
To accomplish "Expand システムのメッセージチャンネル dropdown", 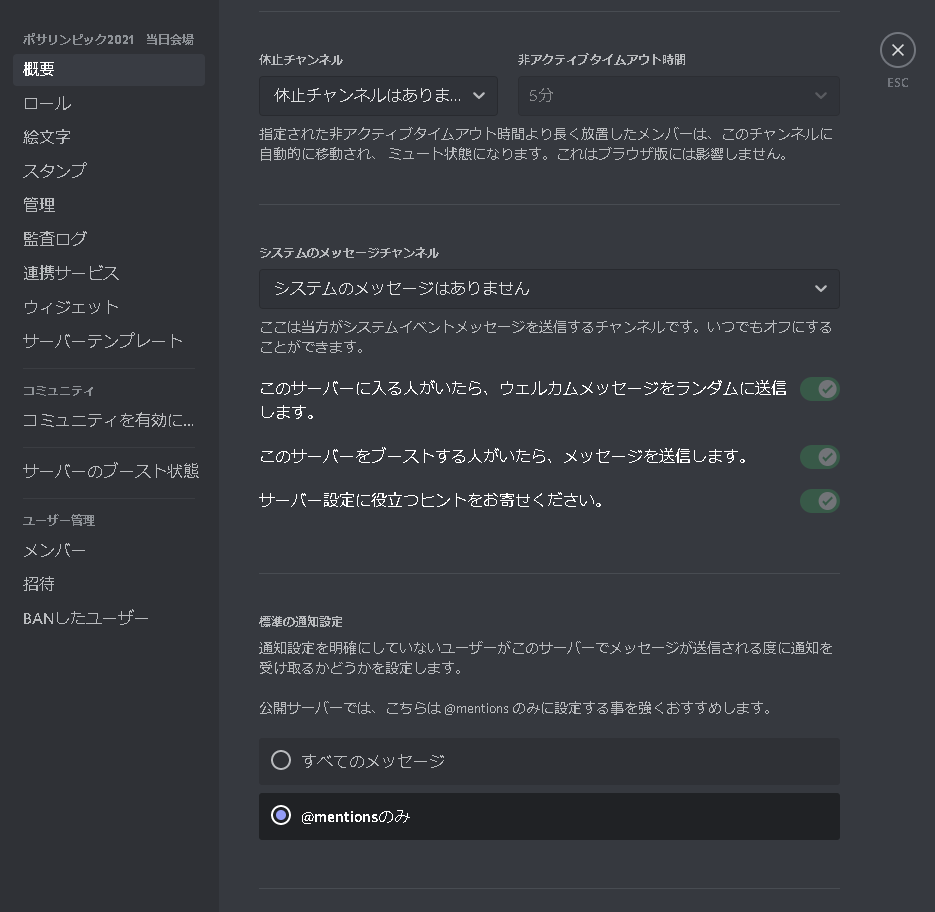I will (549, 289).
